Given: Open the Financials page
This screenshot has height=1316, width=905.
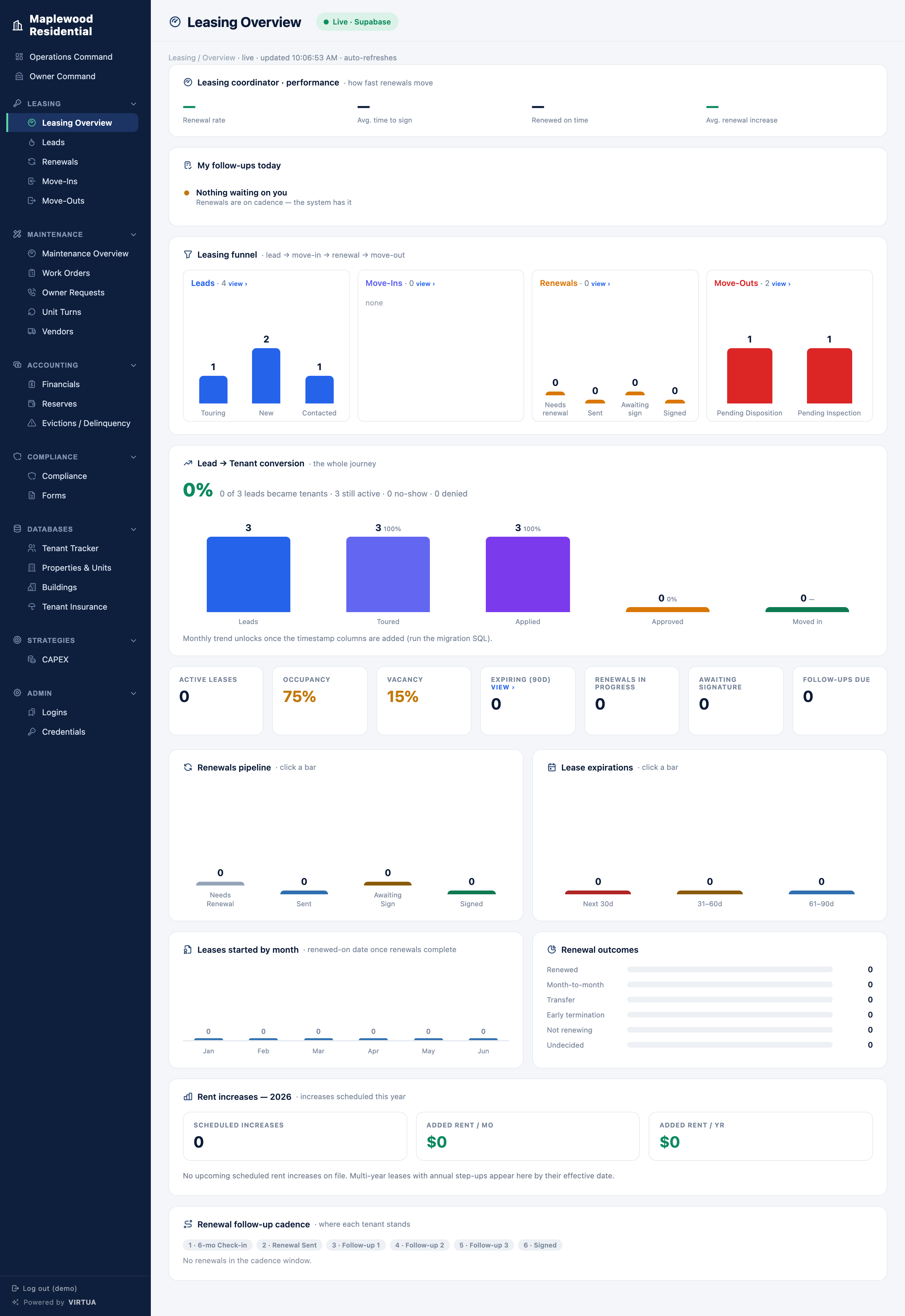Looking at the screenshot, I should (x=61, y=384).
